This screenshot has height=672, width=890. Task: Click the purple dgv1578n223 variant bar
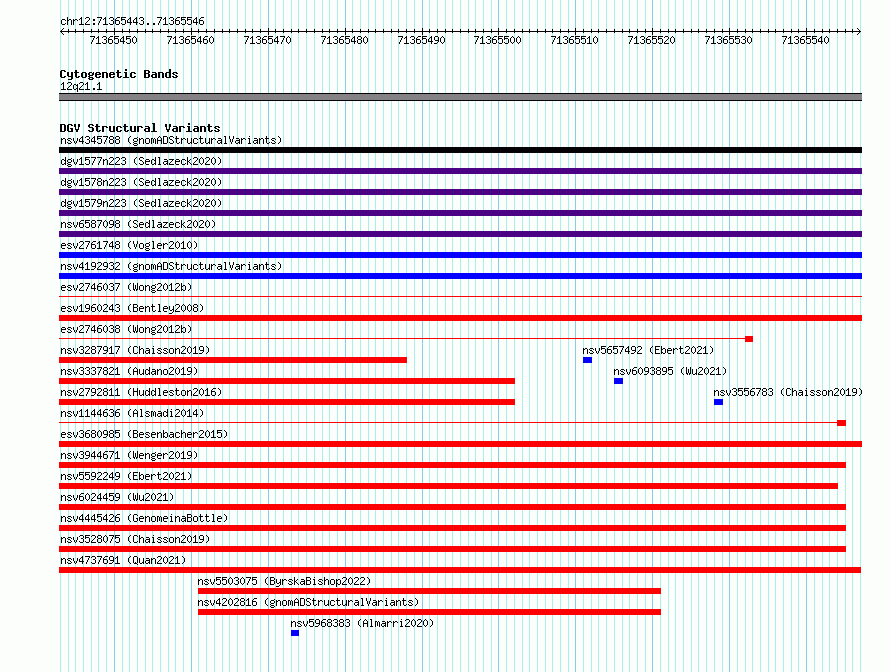click(460, 192)
